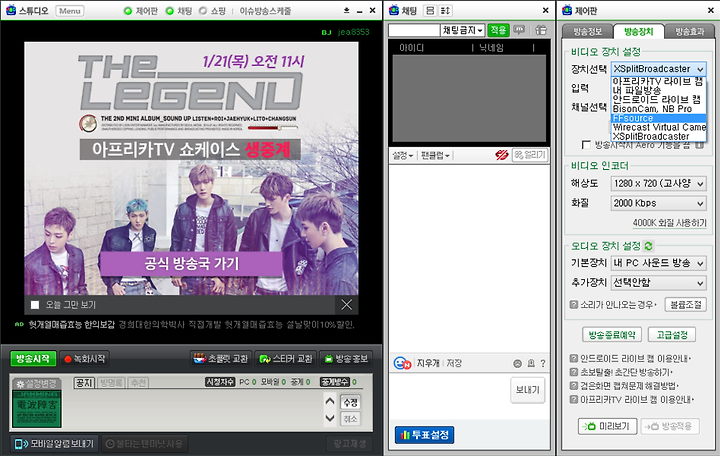This screenshot has height=456, width=720.
Task: Open 4000K 화질 사용하기 link
Action: click(669, 223)
